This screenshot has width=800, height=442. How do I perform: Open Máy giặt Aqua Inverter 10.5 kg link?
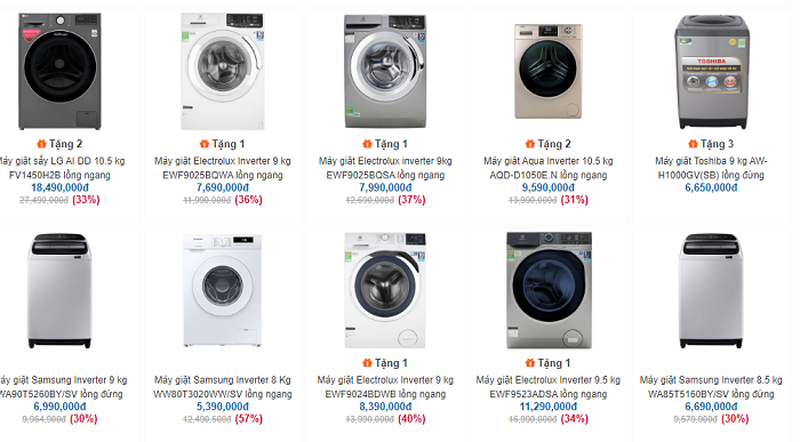coord(548,160)
